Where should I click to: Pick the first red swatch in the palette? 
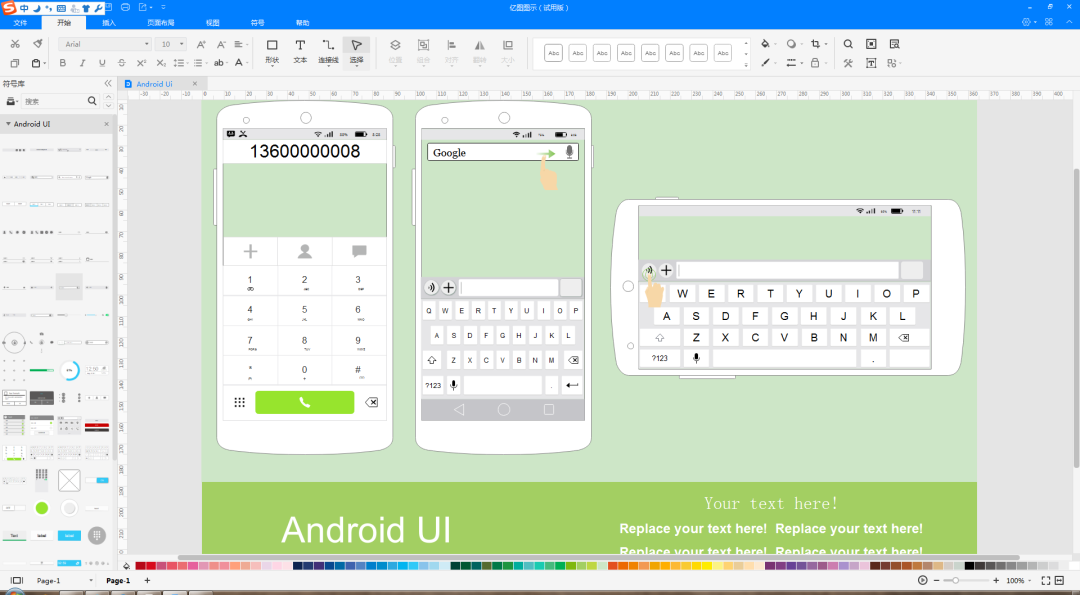click(x=141, y=566)
